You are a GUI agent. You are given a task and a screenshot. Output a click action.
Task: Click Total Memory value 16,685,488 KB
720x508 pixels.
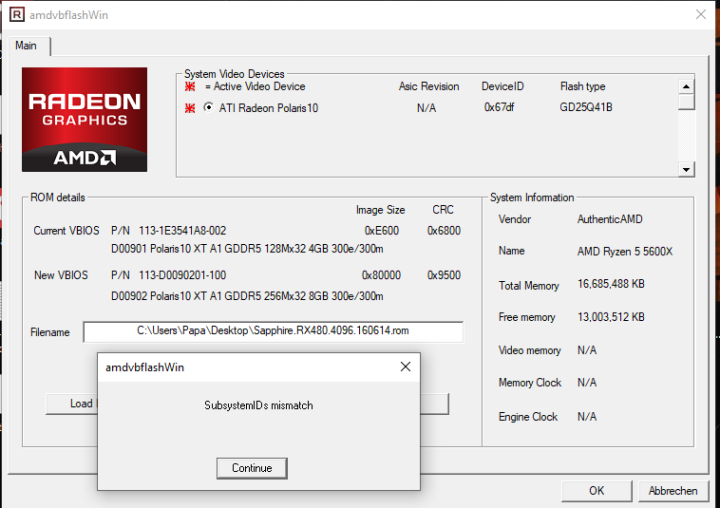611,284
